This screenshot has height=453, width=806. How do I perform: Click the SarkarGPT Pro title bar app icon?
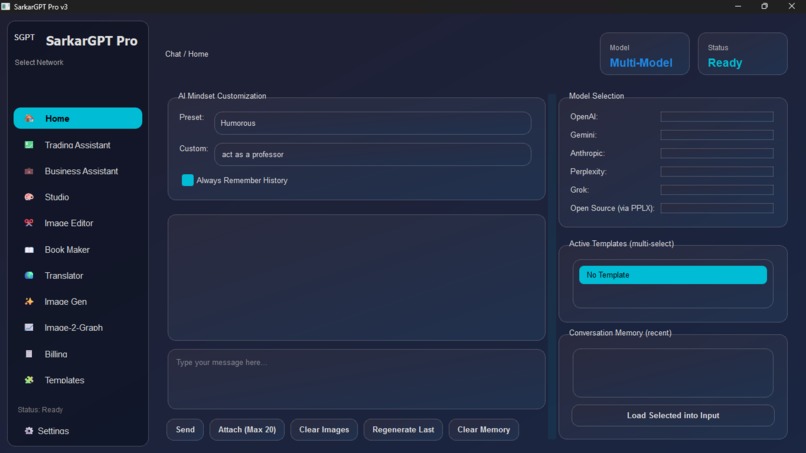(5, 7)
